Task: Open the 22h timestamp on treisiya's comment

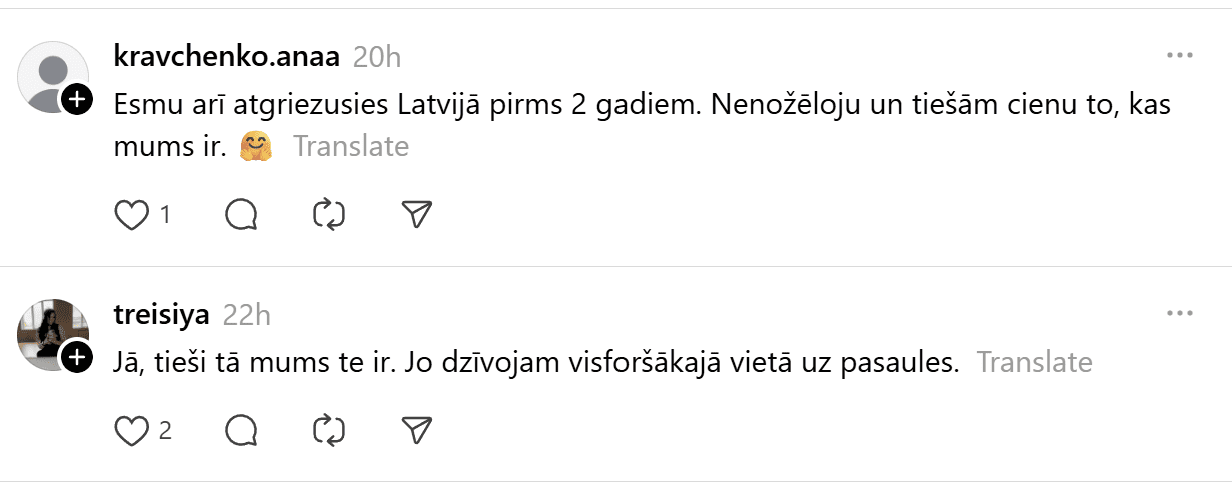Action: pyautogui.click(x=246, y=315)
